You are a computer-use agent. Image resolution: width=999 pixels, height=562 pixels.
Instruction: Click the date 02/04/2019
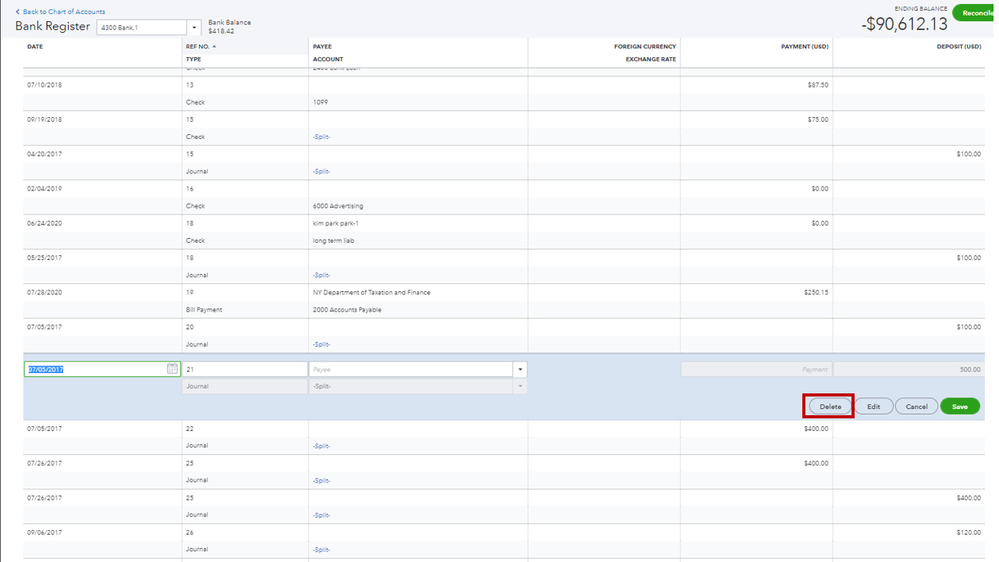click(45, 189)
